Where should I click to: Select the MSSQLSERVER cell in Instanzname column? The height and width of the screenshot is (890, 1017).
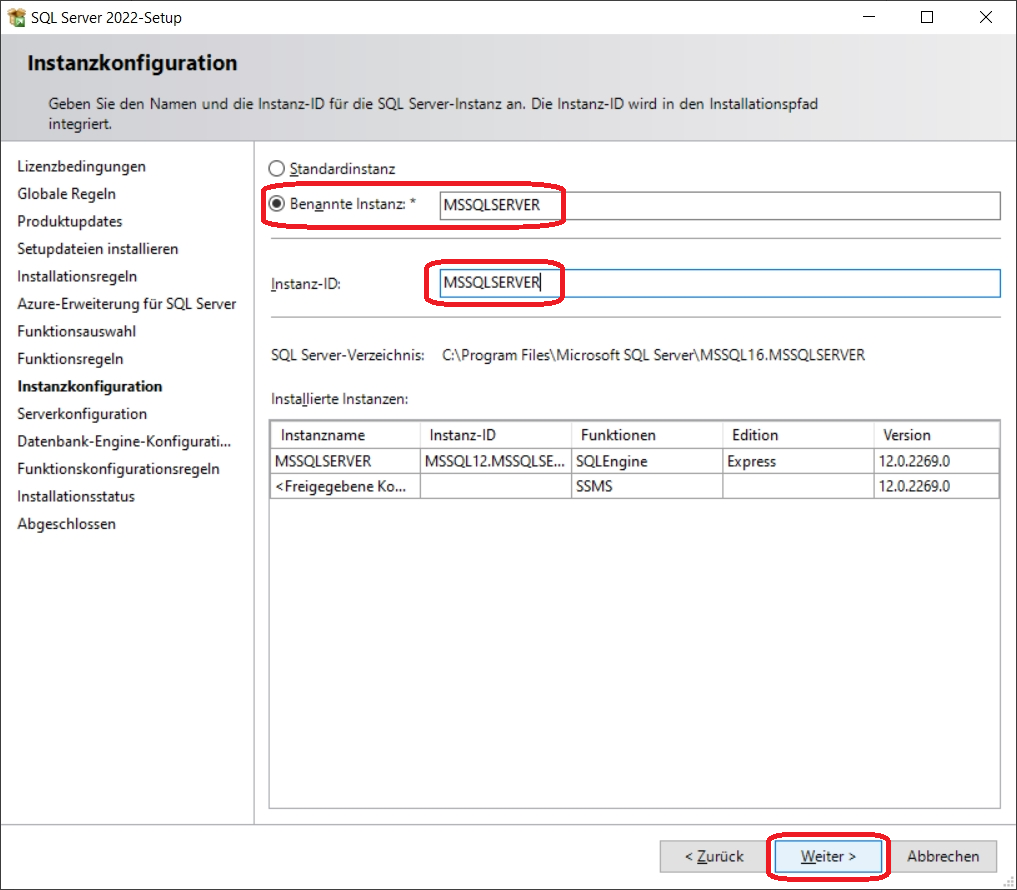tap(345, 461)
